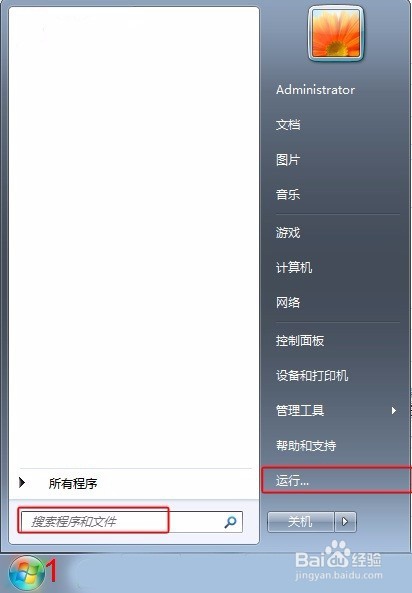Open 网络 Network
412x593 pixels.
[x=288, y=303]
